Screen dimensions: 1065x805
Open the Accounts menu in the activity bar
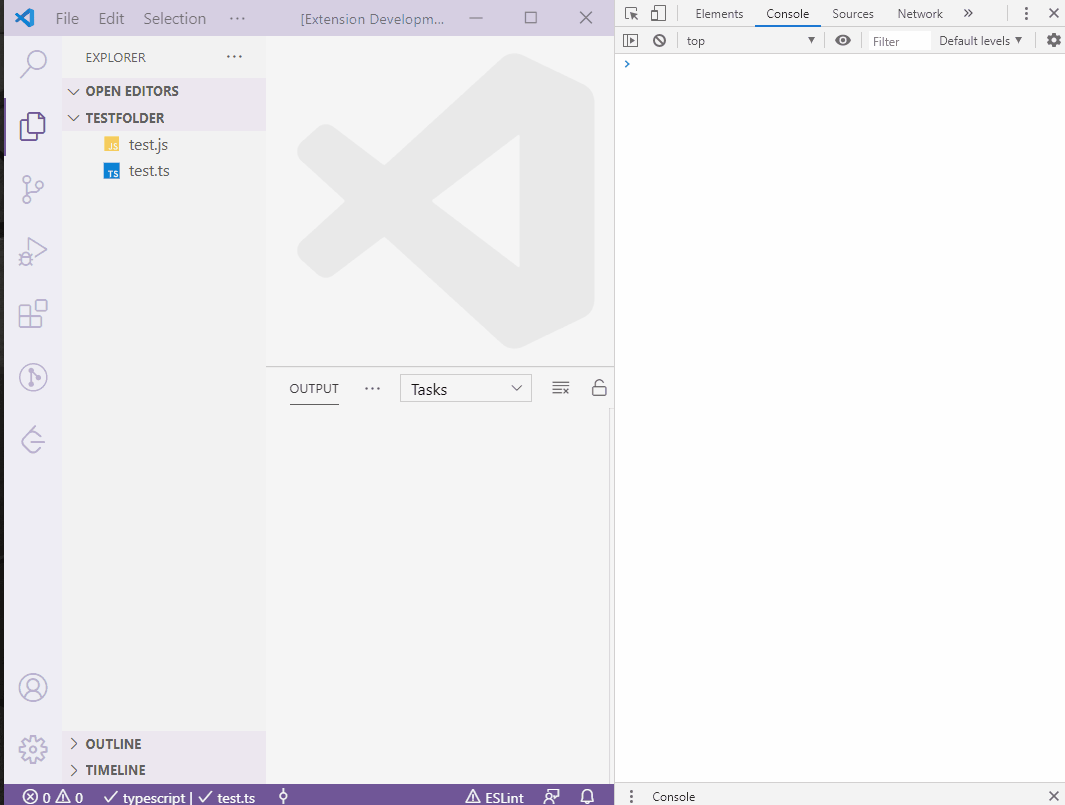click(x=33, y=687)
